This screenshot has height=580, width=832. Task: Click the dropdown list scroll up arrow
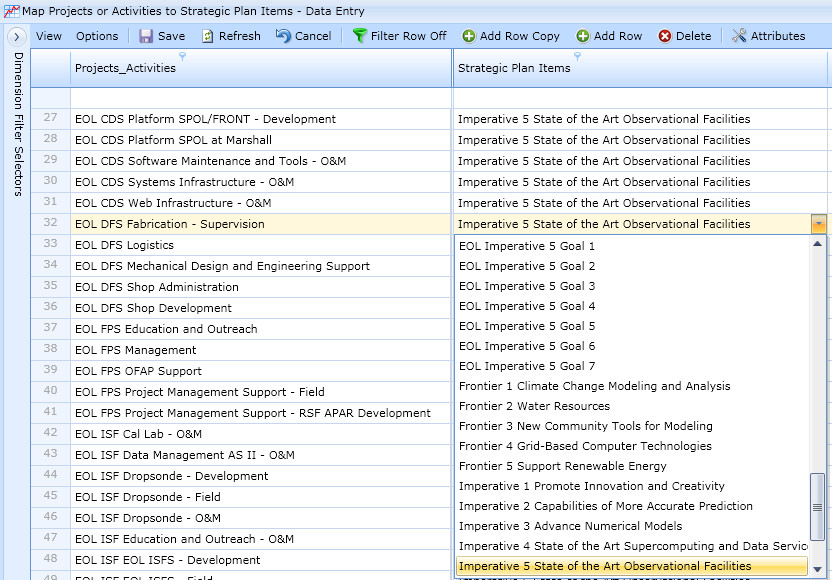[x=817, y=244]
